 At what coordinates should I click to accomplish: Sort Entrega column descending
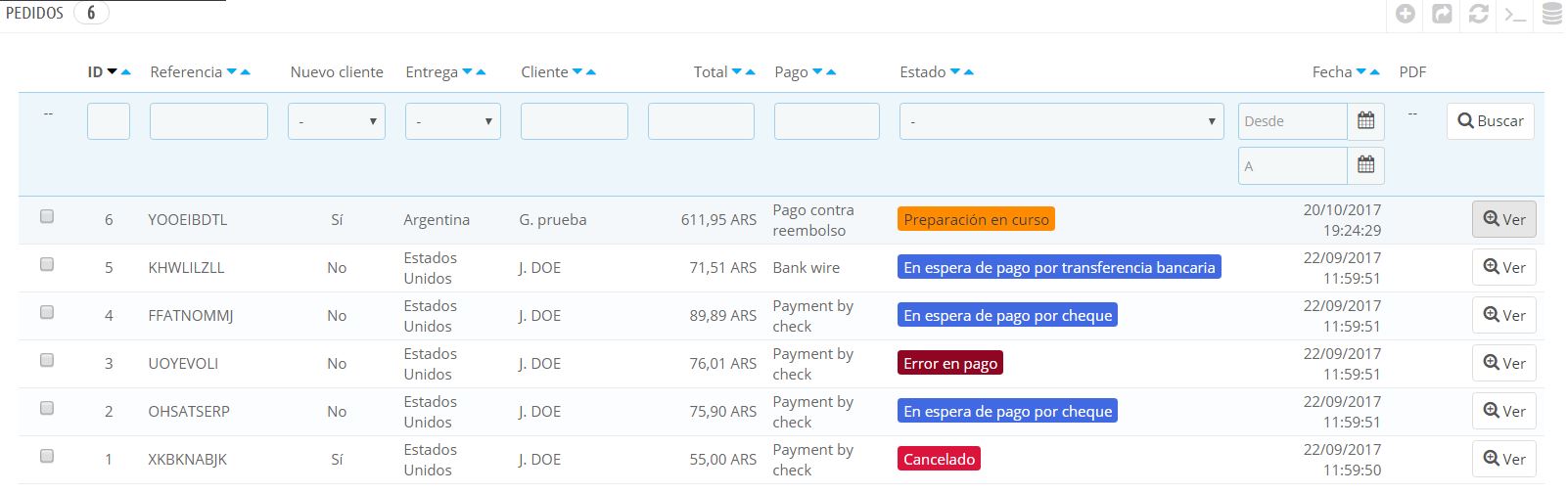tap(468, 71)
